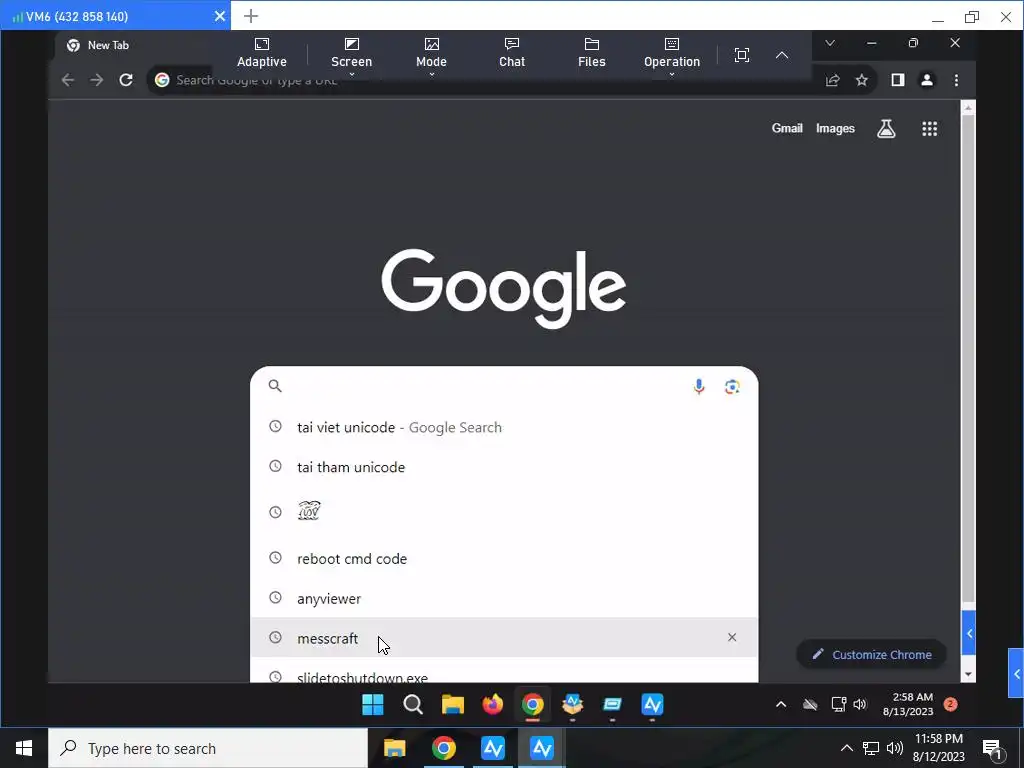Click the Chrome back arrow
This screenshot has width=1024, height=768.
tap(67, 80)
